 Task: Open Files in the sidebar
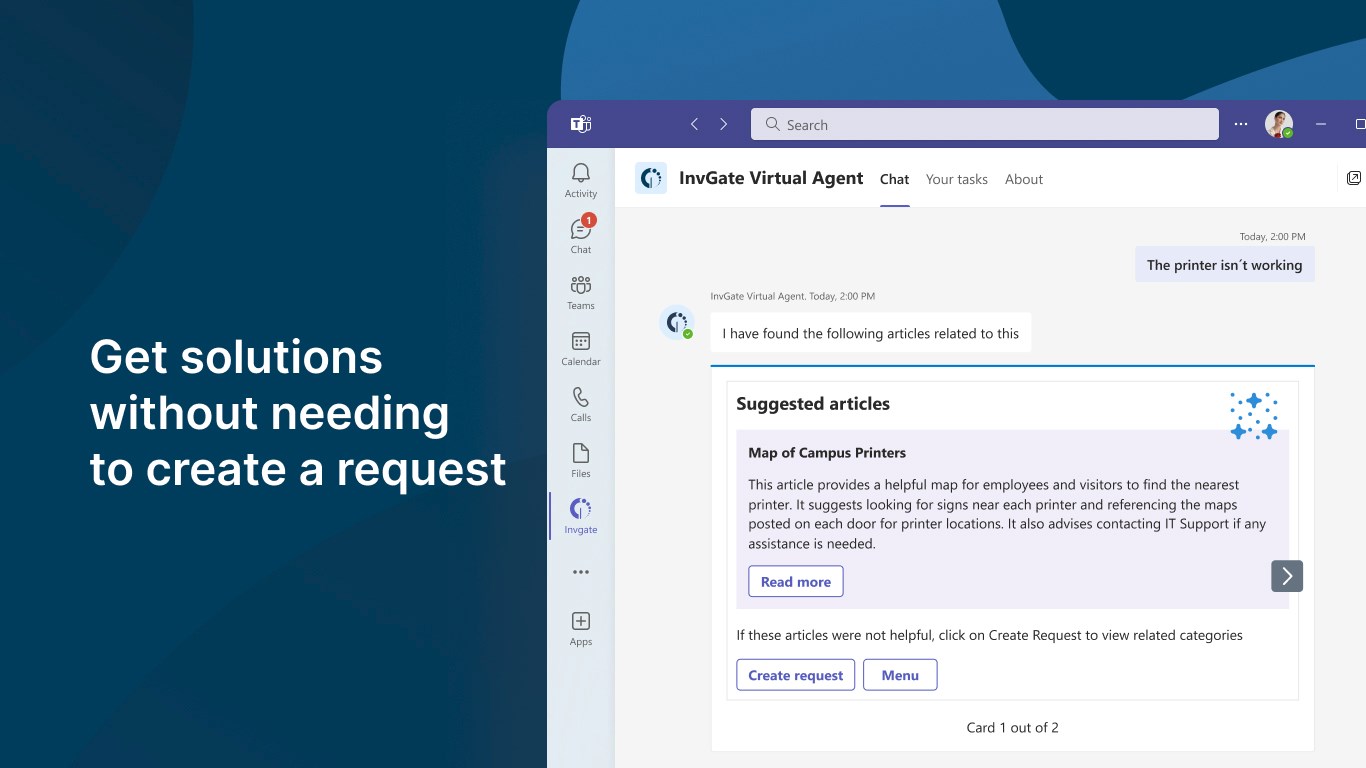tap(581, 461)
